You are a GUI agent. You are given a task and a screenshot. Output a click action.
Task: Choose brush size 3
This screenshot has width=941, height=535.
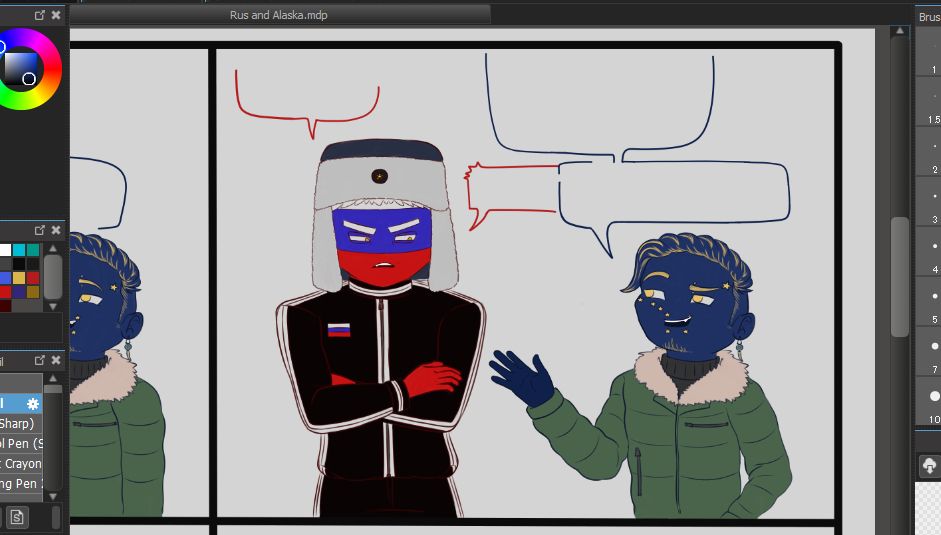tap(928, 202)
